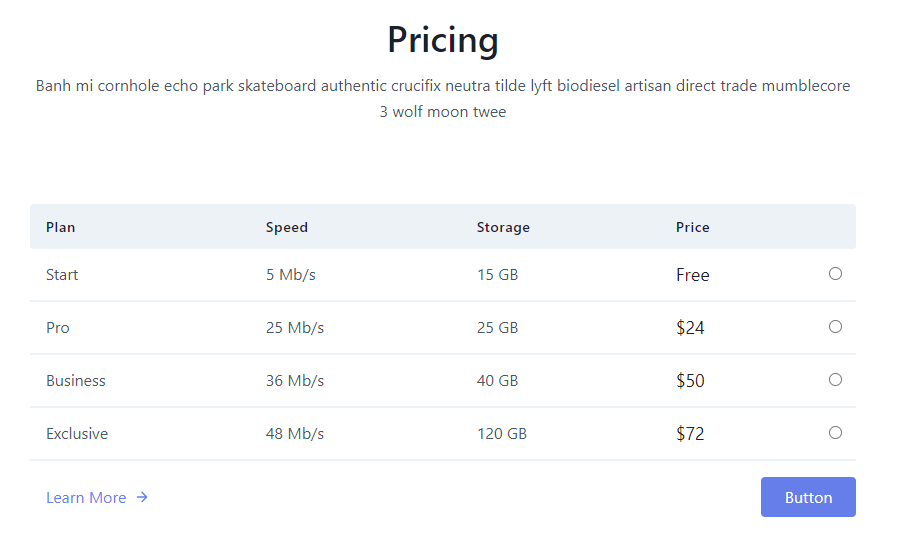Click the Learn More link
This screenshot has width=899, height=540.
pyautogui.click(x=86, y=498)
